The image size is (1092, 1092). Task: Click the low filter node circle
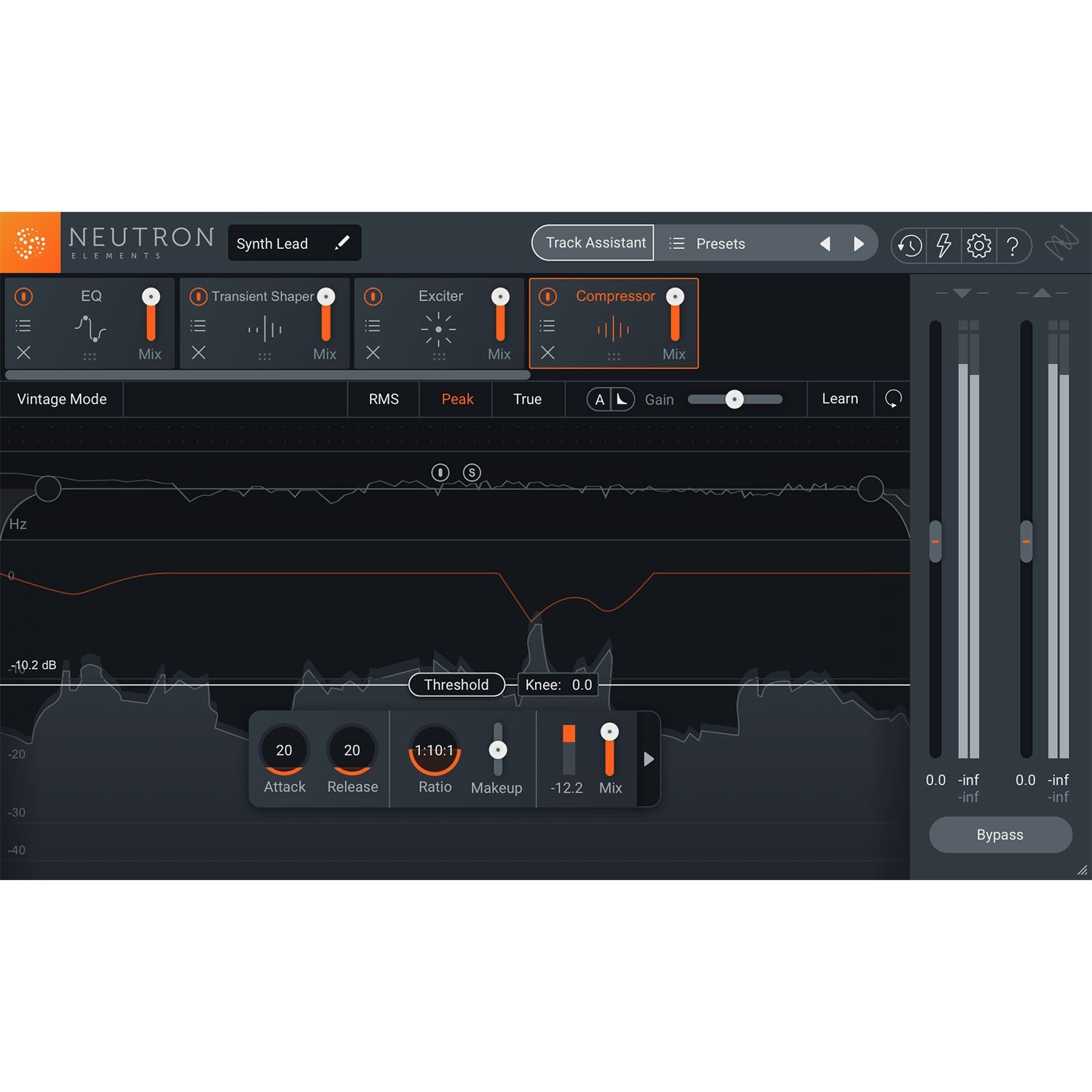[48, 488]
